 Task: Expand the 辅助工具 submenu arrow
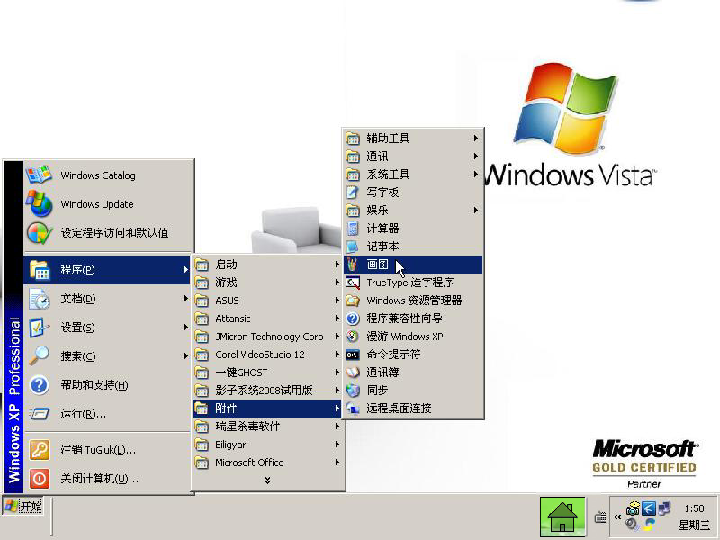pos(476,138)
